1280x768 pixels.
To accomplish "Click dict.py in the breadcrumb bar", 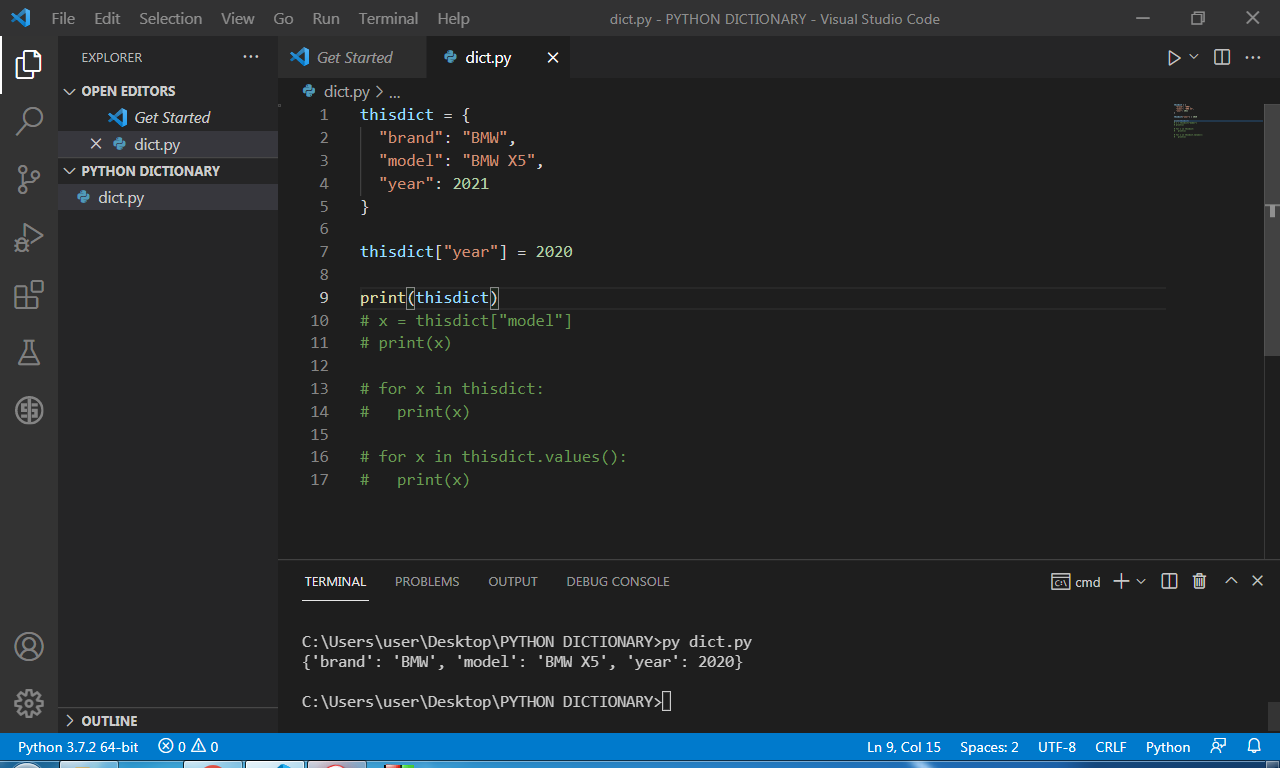I will click(346, 91).
